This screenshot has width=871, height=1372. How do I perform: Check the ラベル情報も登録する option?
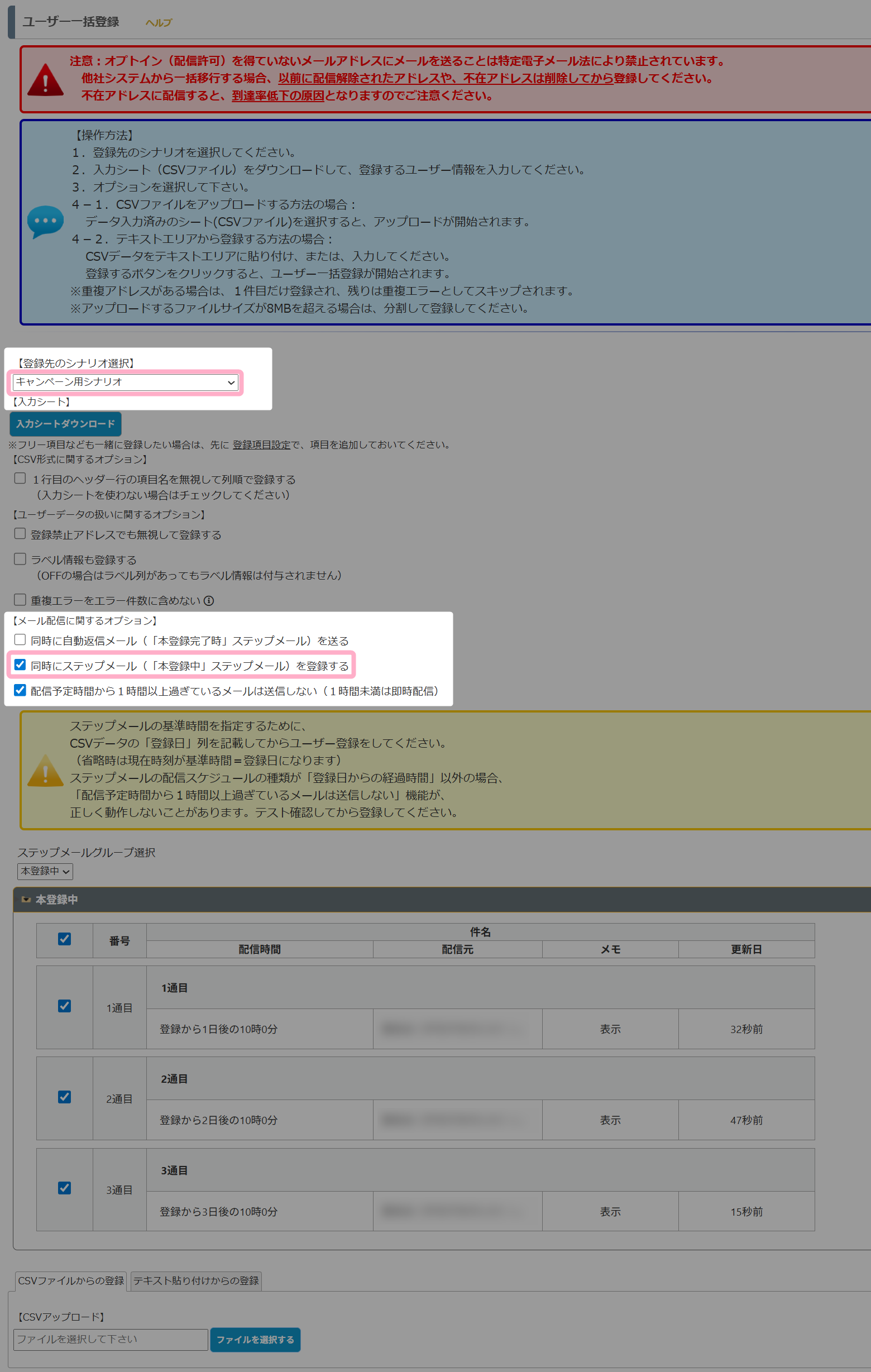(x=20, y=559)
